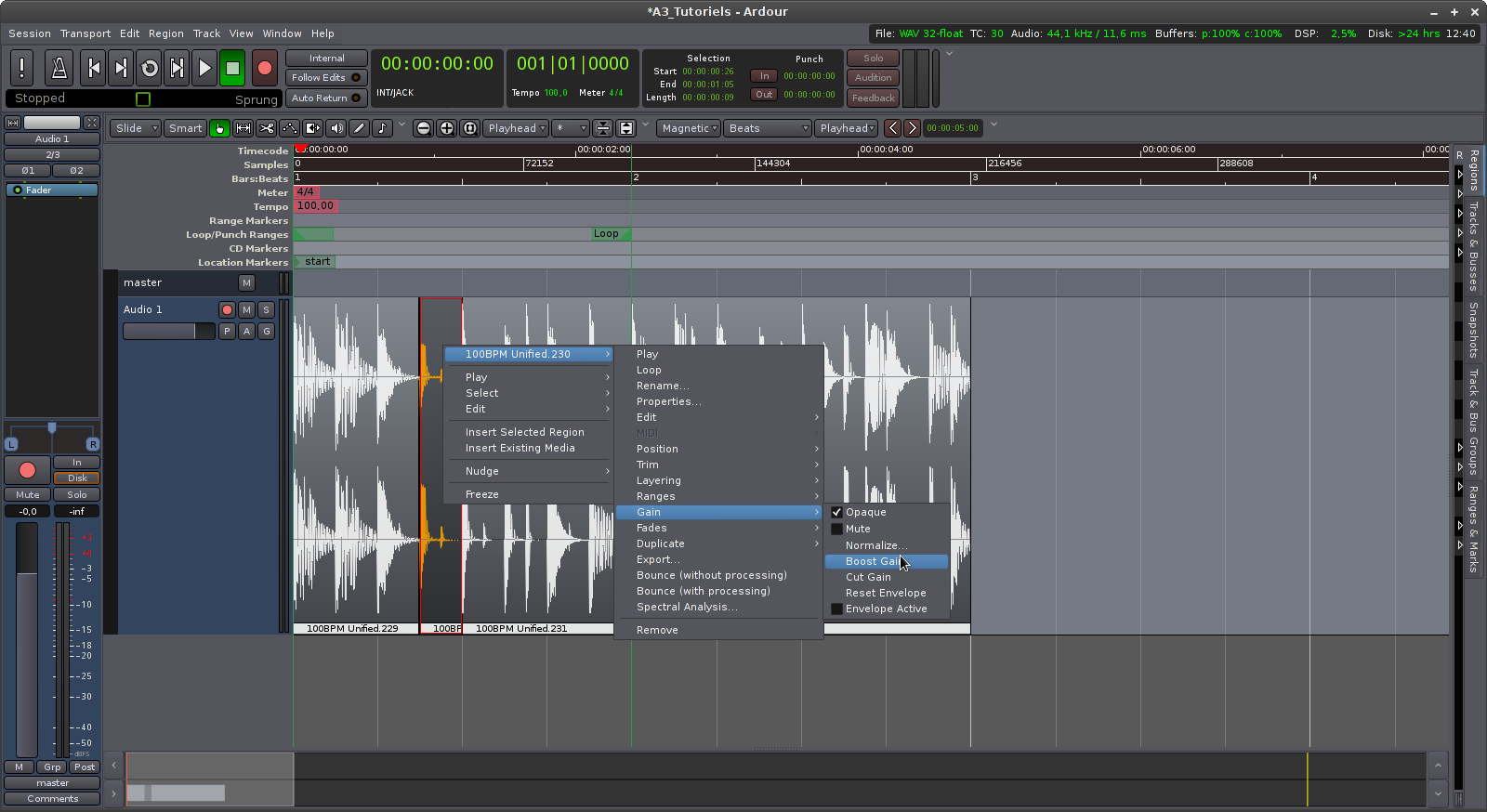
Task: Enable the Envelope Active checkbox
Action: point(836,609)
